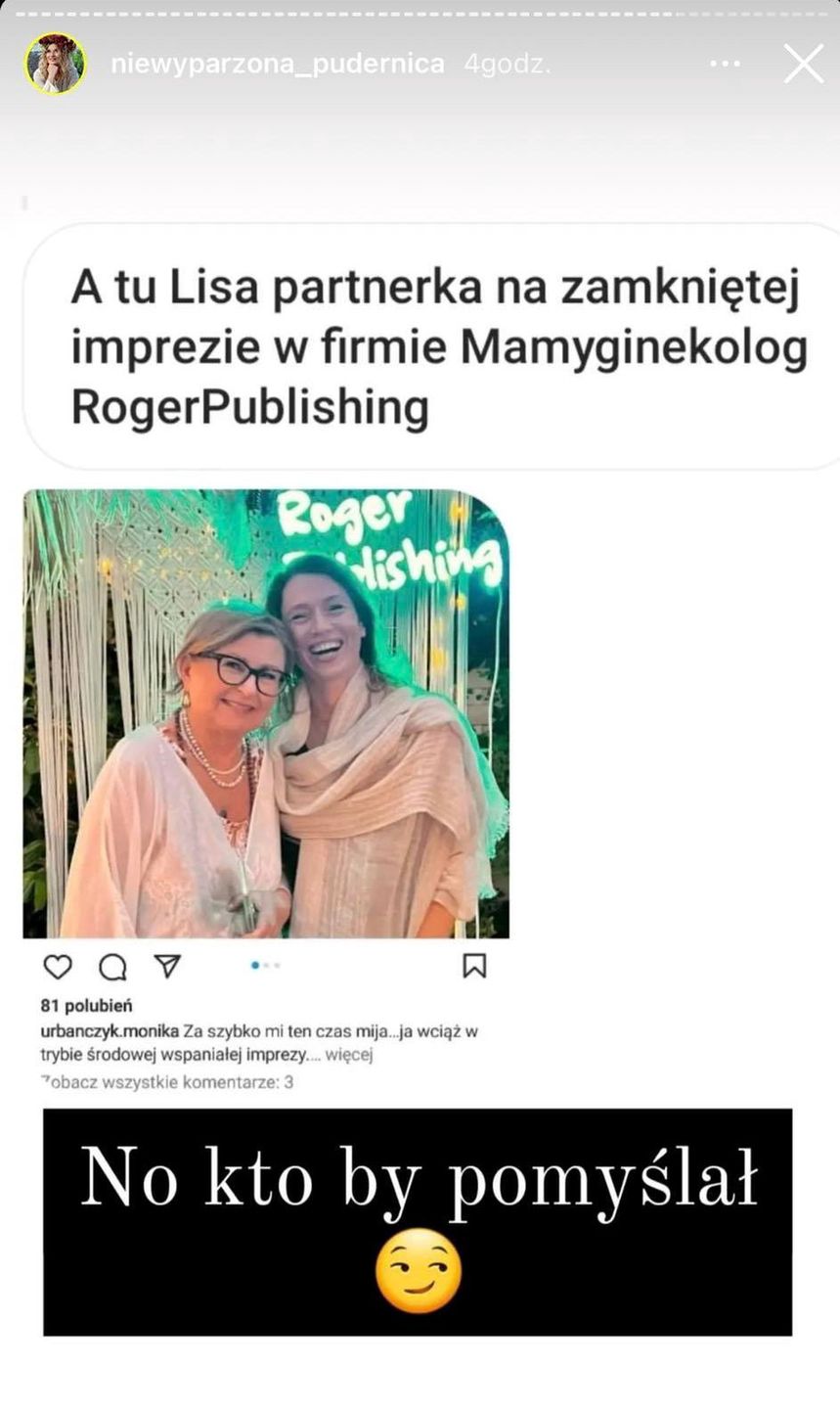
Task: Share the post with the paper plane icon
Action: (168, 967)
